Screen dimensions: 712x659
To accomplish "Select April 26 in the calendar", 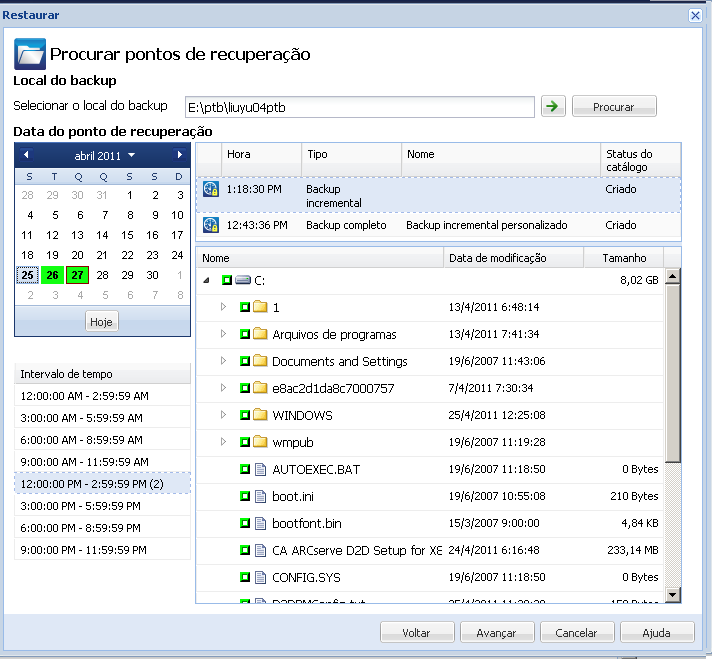I will click(x=53, y=275).
